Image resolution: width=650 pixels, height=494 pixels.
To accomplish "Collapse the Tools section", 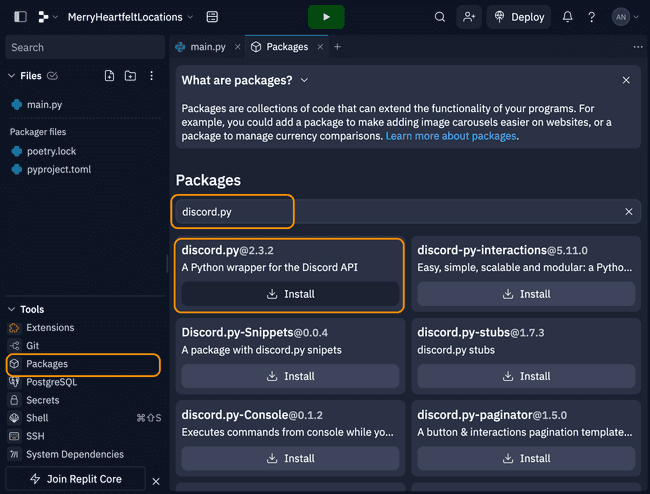I will [x=12, y=310].
